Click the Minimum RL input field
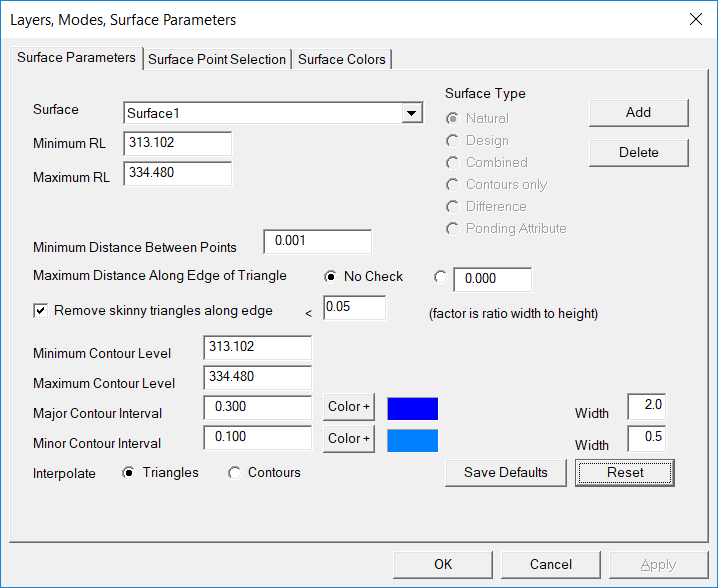This screenshot has height=588, width=718. pyautogui.click(x=178, y=143)
